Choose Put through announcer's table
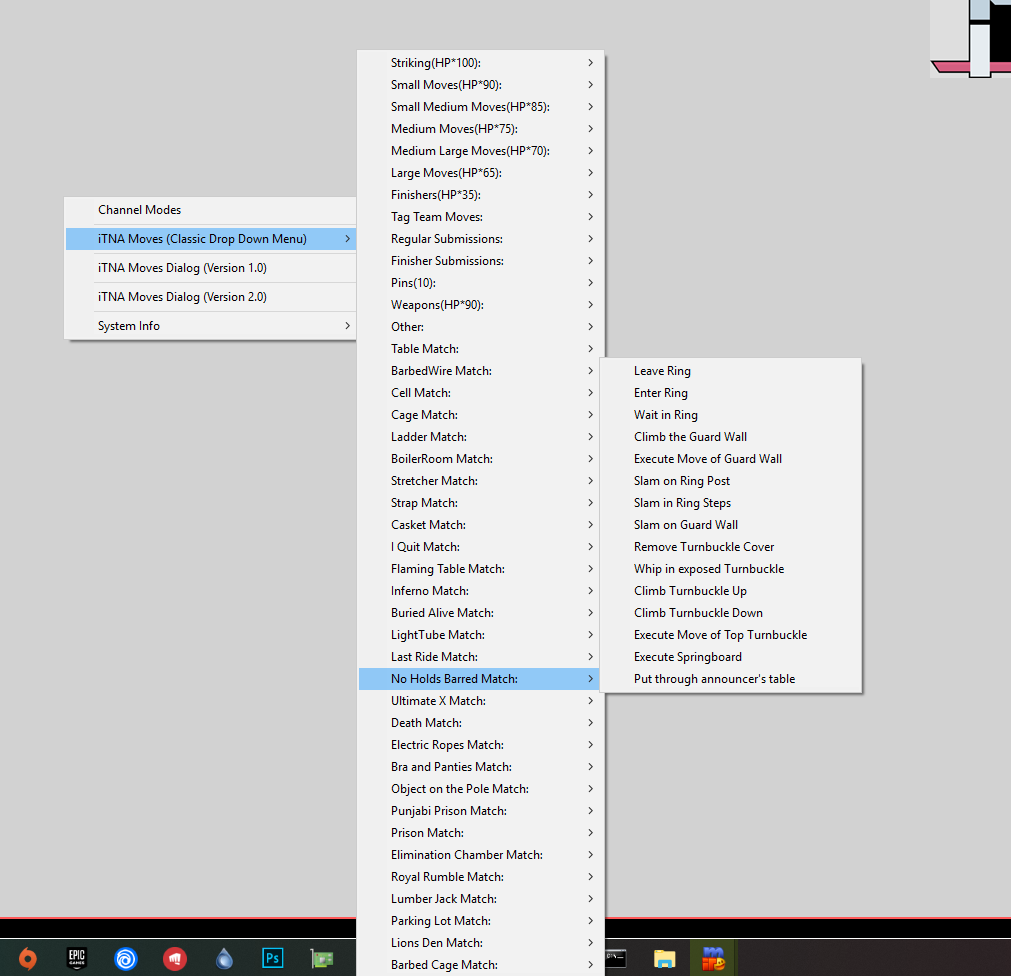The height and width of the screenshot is (976, 1011). [731, 679]
